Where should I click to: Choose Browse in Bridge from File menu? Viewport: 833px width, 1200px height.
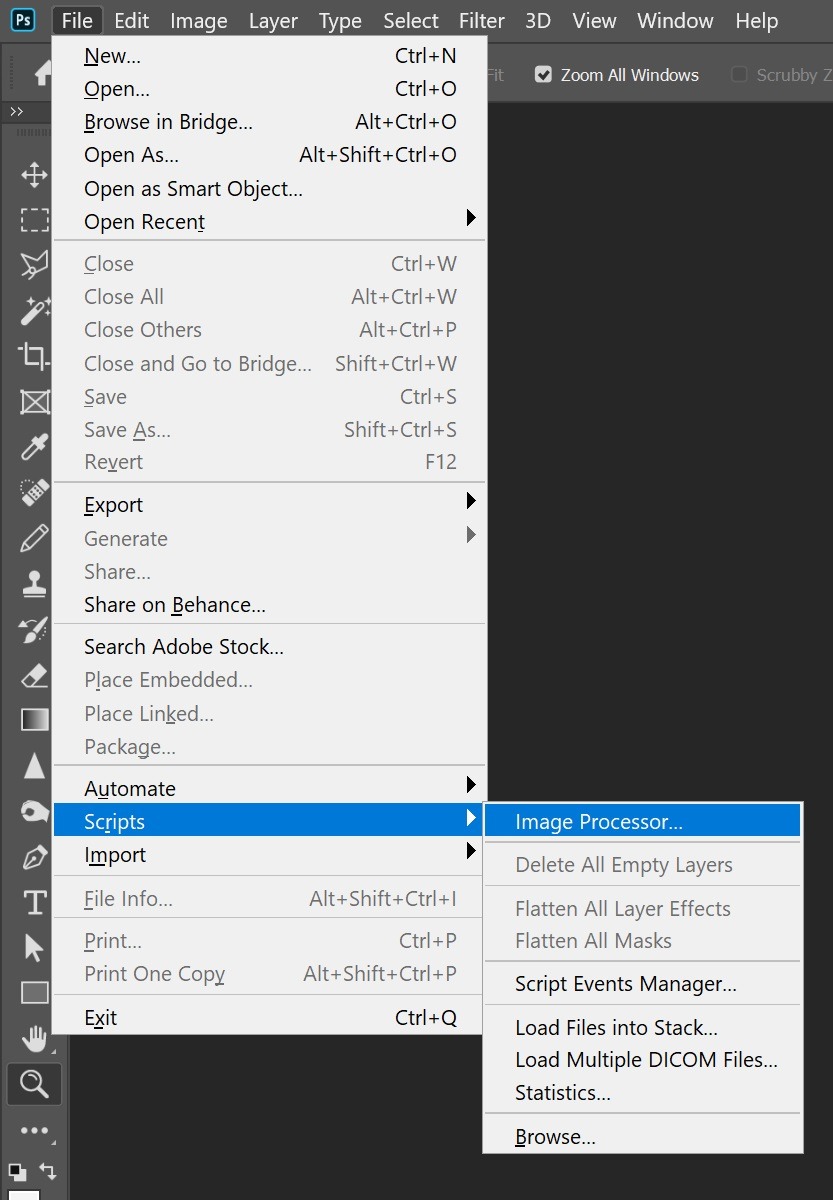pyautogui.click(x=168, y=122)
